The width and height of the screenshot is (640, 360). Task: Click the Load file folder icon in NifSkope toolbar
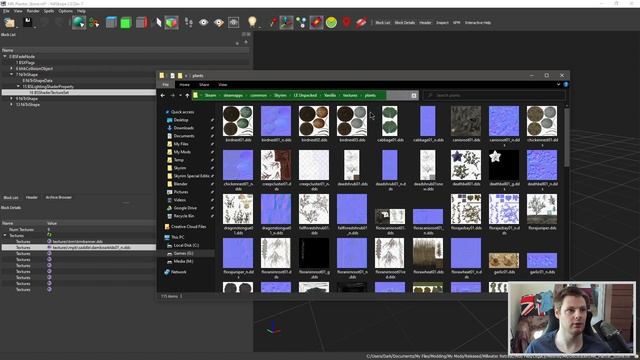(x=9, y=22)
